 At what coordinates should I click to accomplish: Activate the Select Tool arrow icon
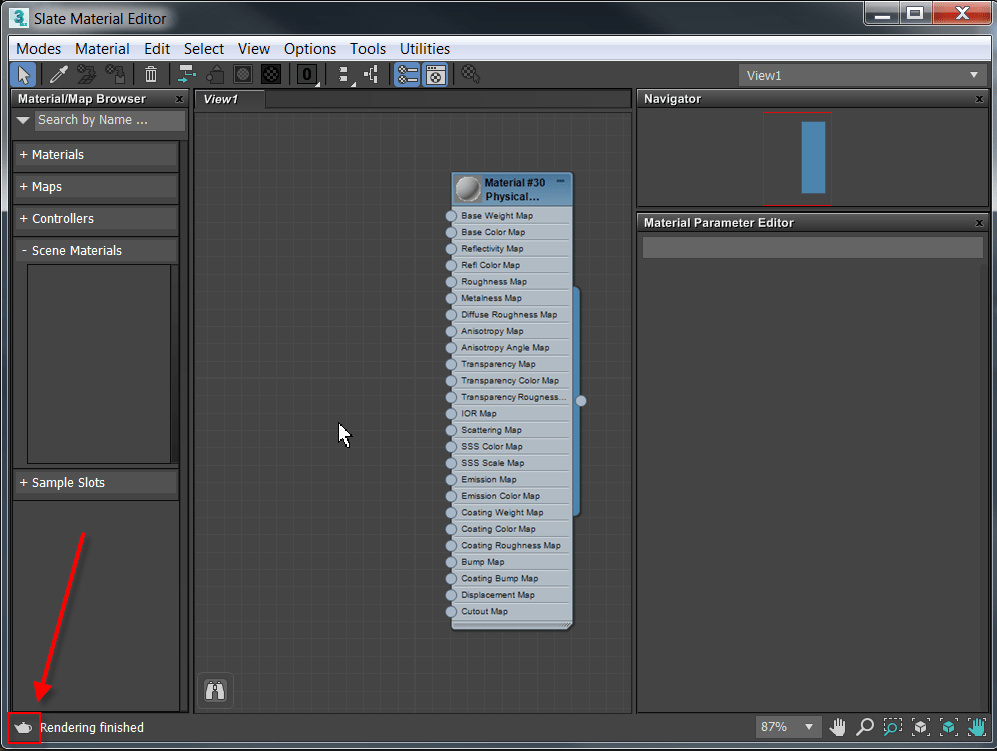24,75
